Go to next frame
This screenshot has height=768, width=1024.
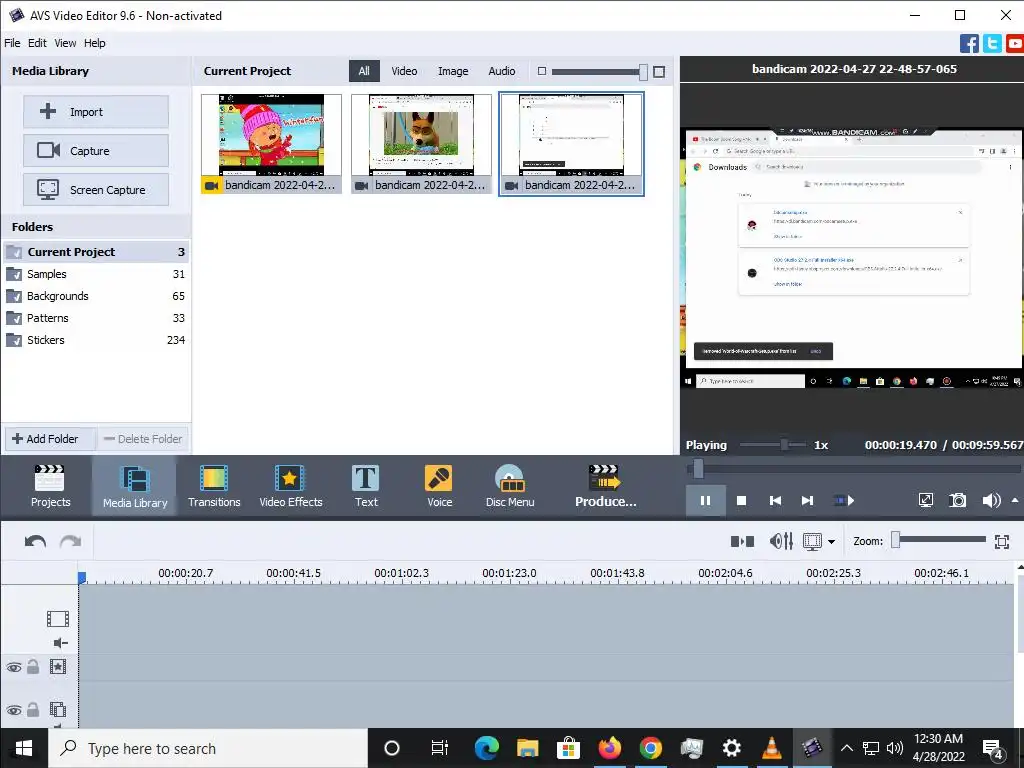click(x=807, y=501)
